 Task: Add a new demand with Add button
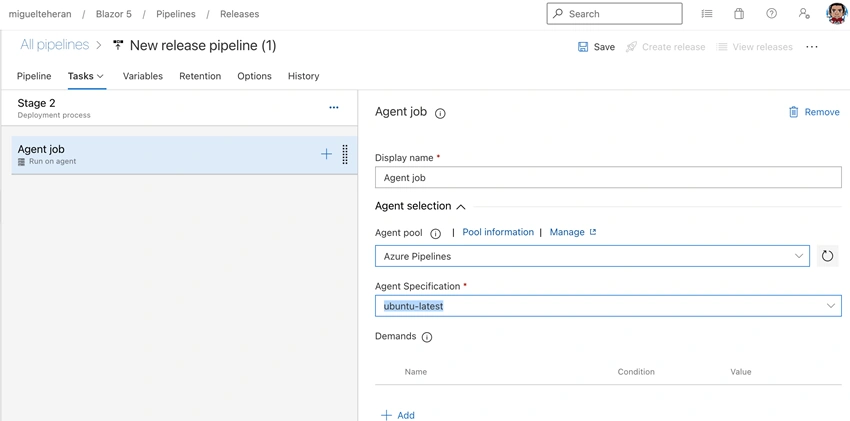coord(398,415)
